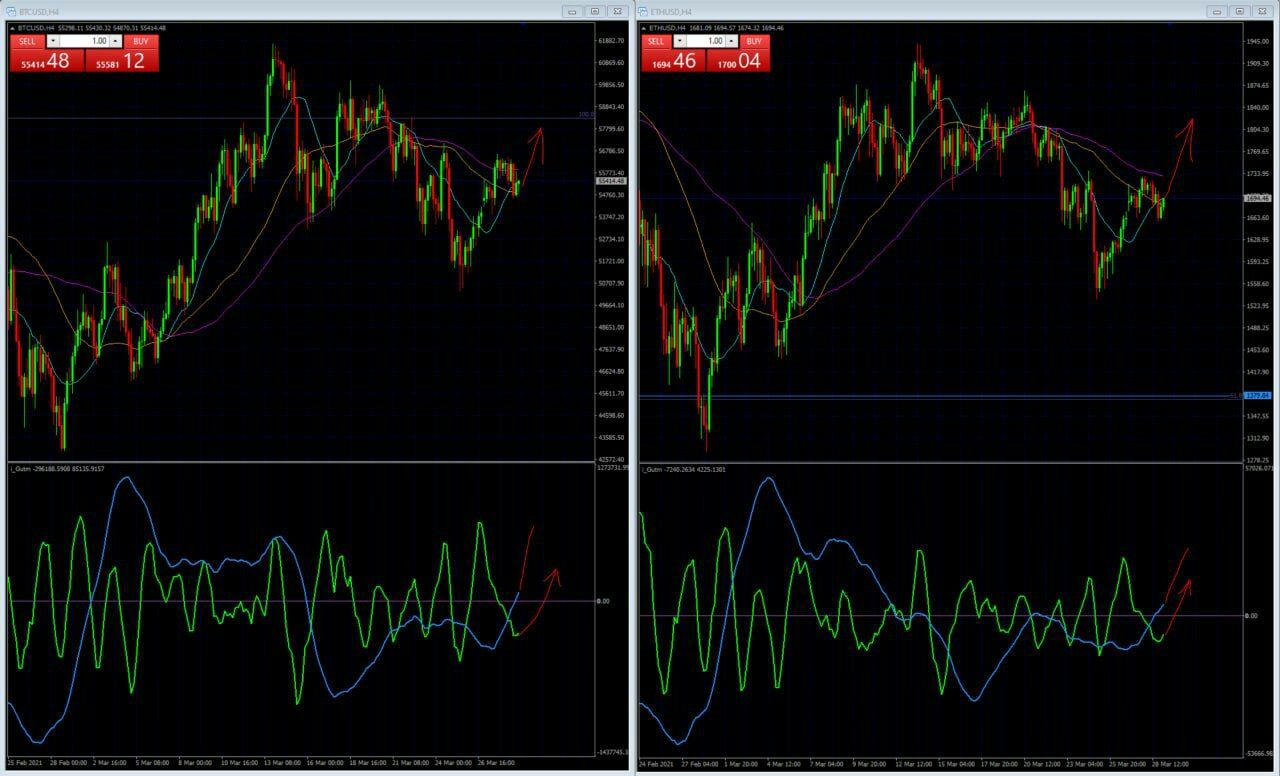Click the ETHUSD ask price tile 1700 04
1280x776 pixels.
pyautogui.click(x=738, y=61)
